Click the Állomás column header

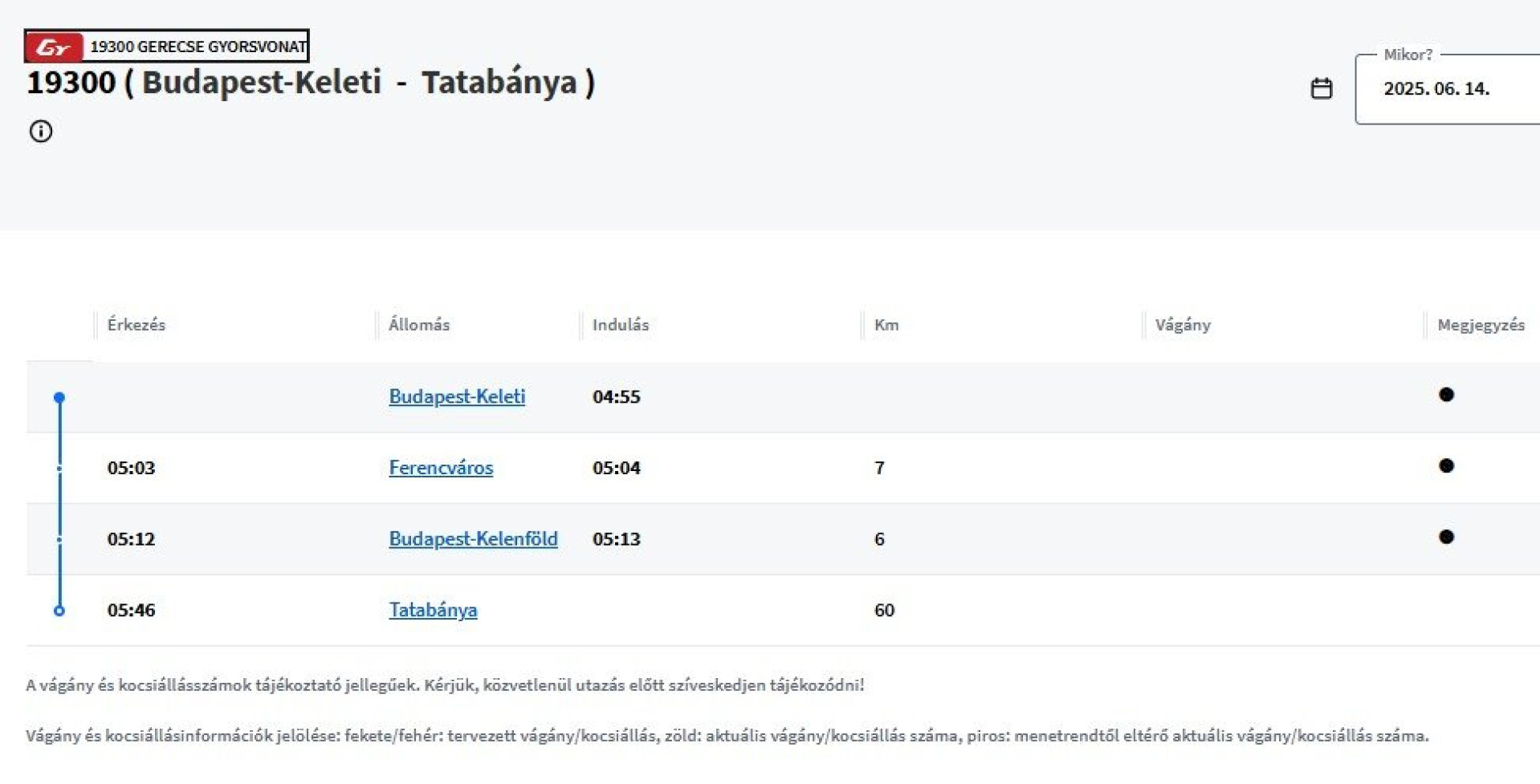coord(419,325)
